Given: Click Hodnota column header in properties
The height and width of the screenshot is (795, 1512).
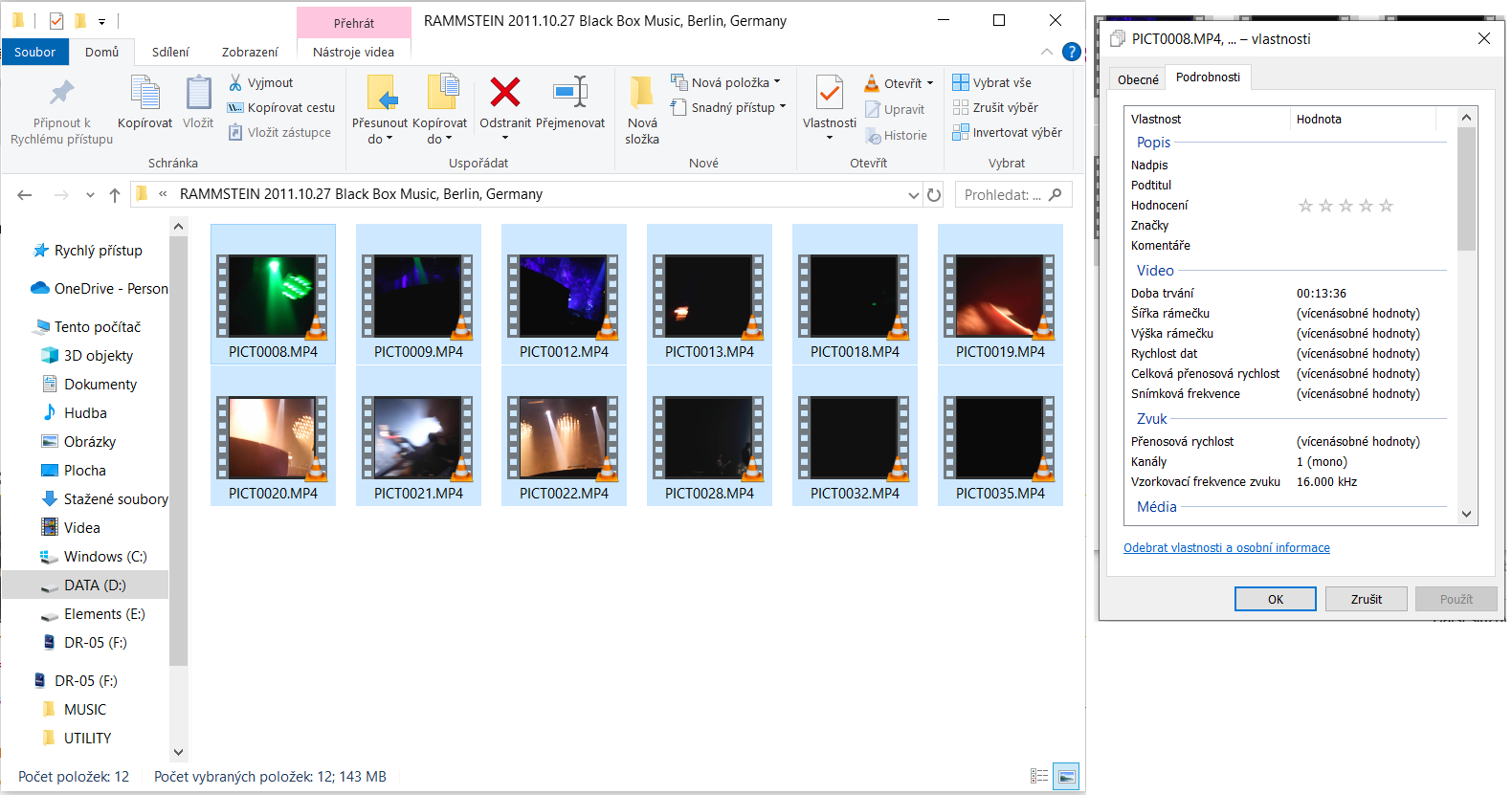Looking at the screenshot, I should (x=1363, y=119).
